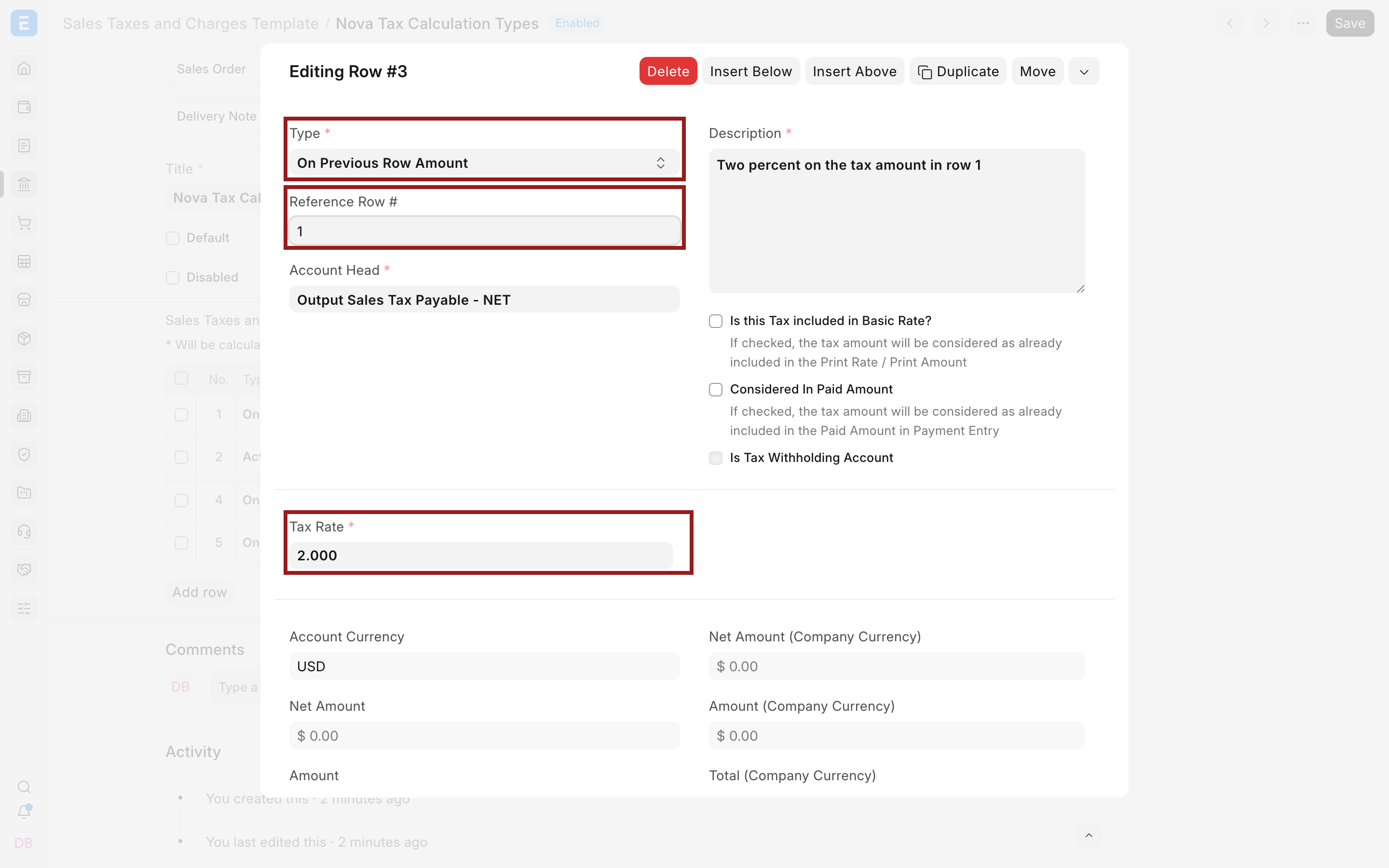Open the wallet icon in sidebar
Screen dimensions: 1389x868
pos(24,107)
